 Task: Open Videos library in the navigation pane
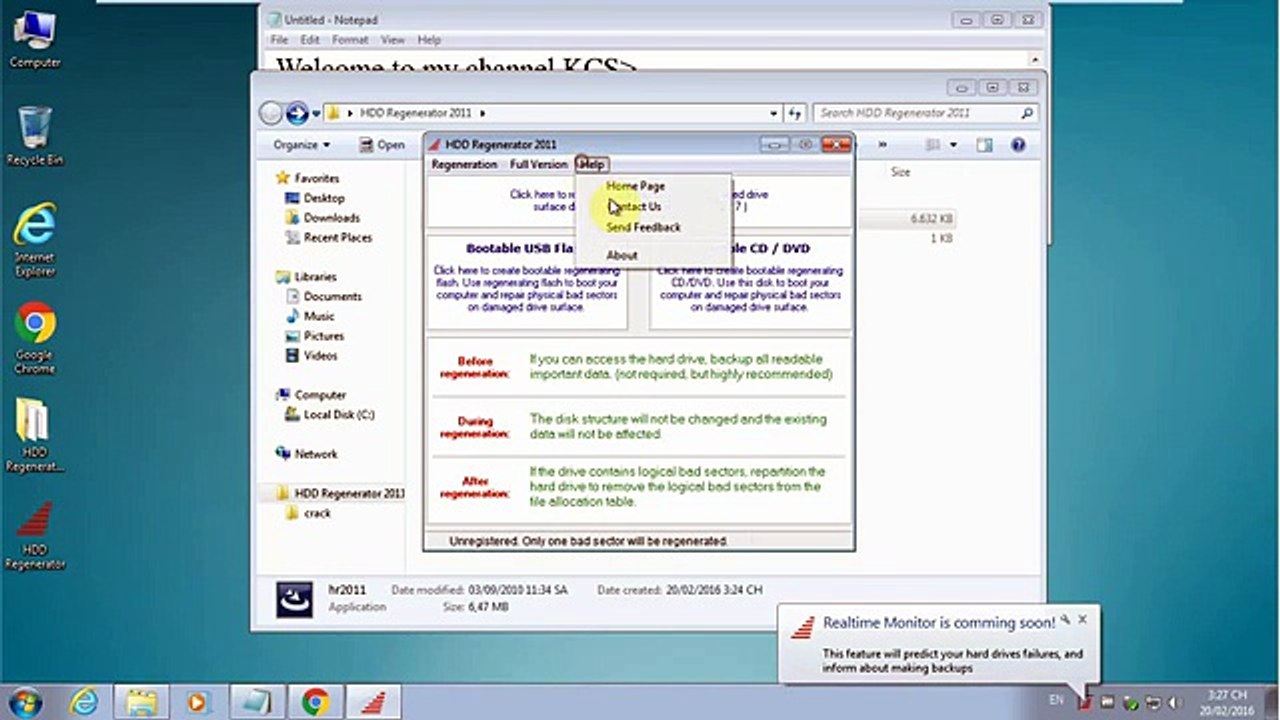pos(320,356)
